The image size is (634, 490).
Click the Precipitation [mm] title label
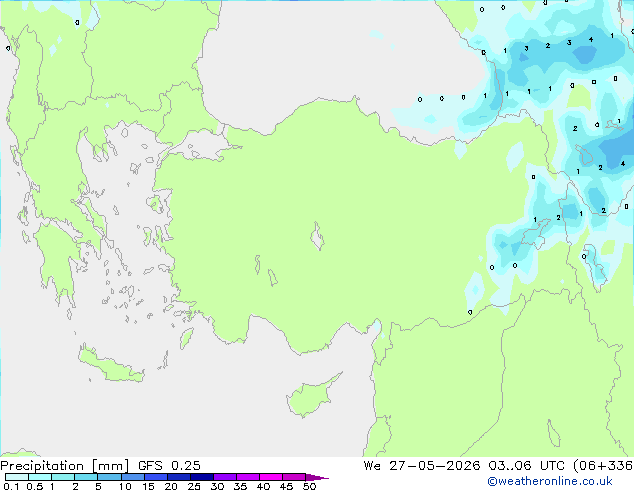click(x=65, y=466)
